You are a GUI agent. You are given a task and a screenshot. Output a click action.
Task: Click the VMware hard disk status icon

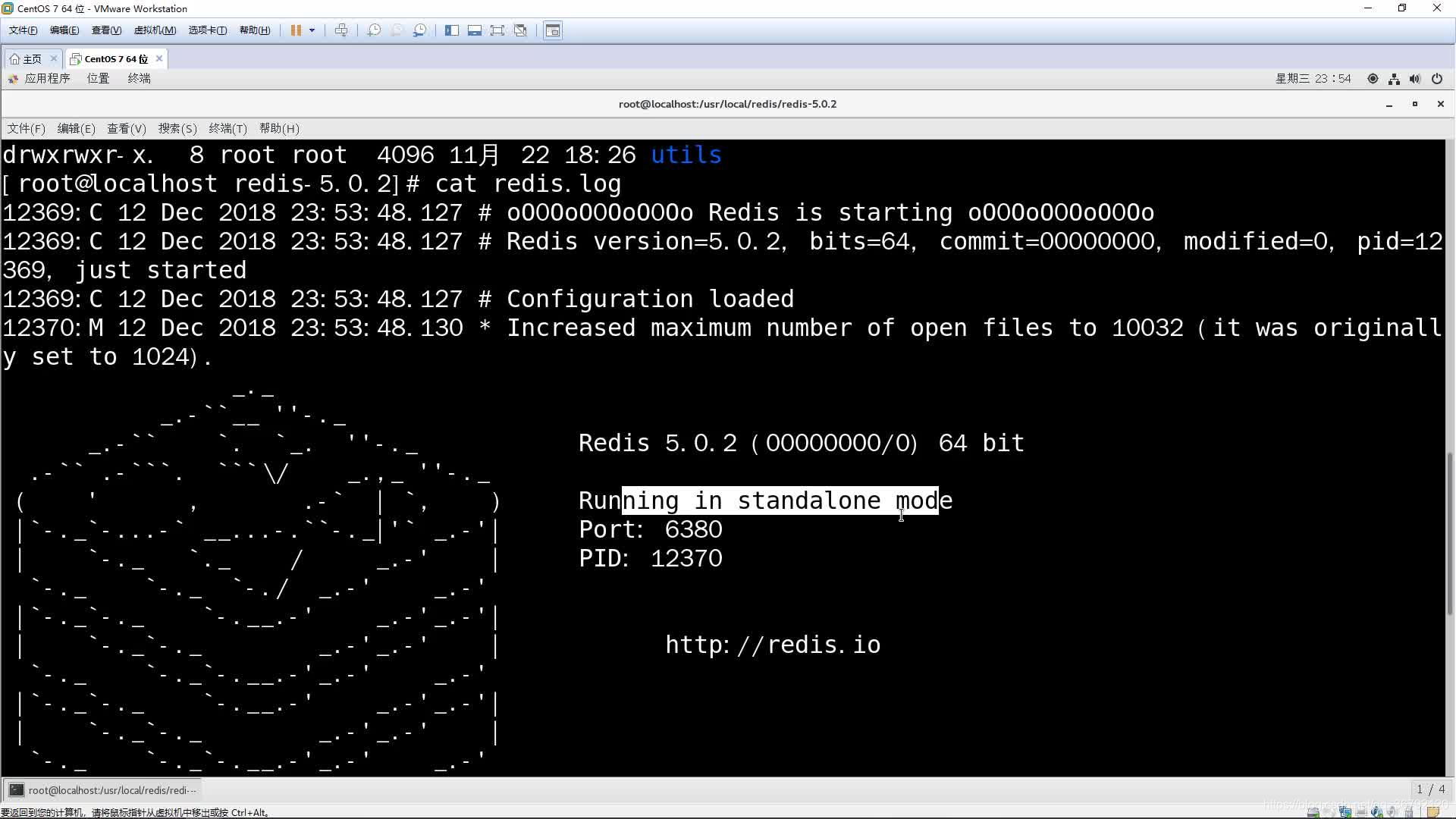[1314, 811]
